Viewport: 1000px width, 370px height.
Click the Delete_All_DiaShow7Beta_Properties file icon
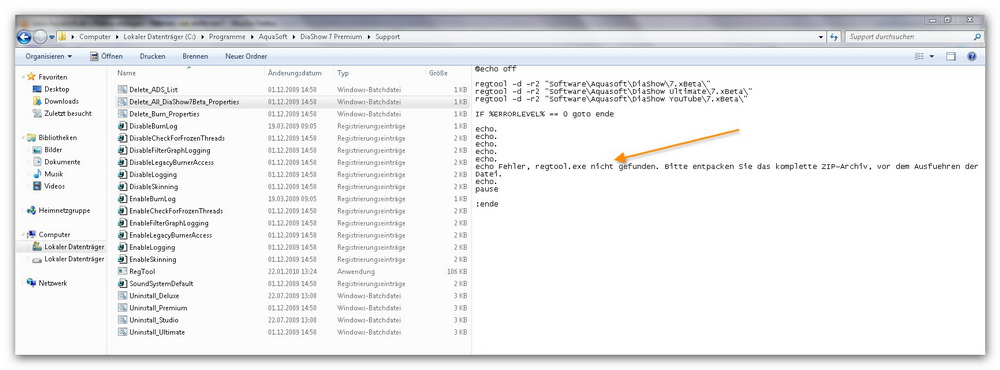pyautogui.click(x=122, y=101)
